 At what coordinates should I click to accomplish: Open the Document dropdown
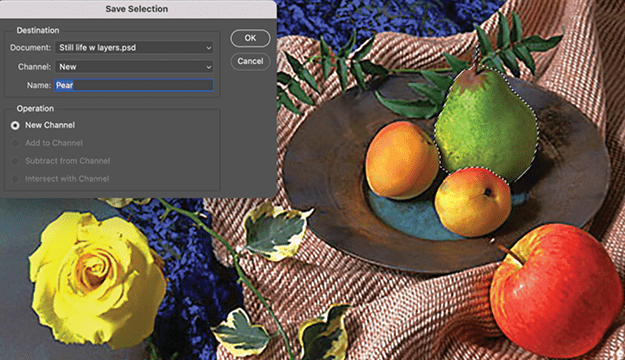pos(134,47)
